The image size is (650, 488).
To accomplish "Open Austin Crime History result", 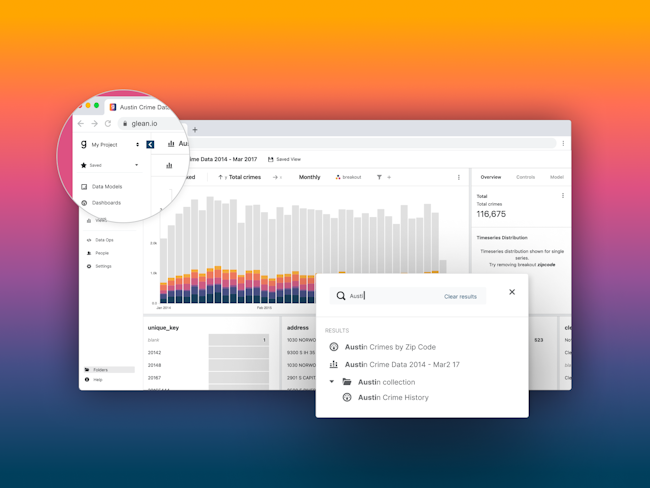I will click(x=393, y=397).
